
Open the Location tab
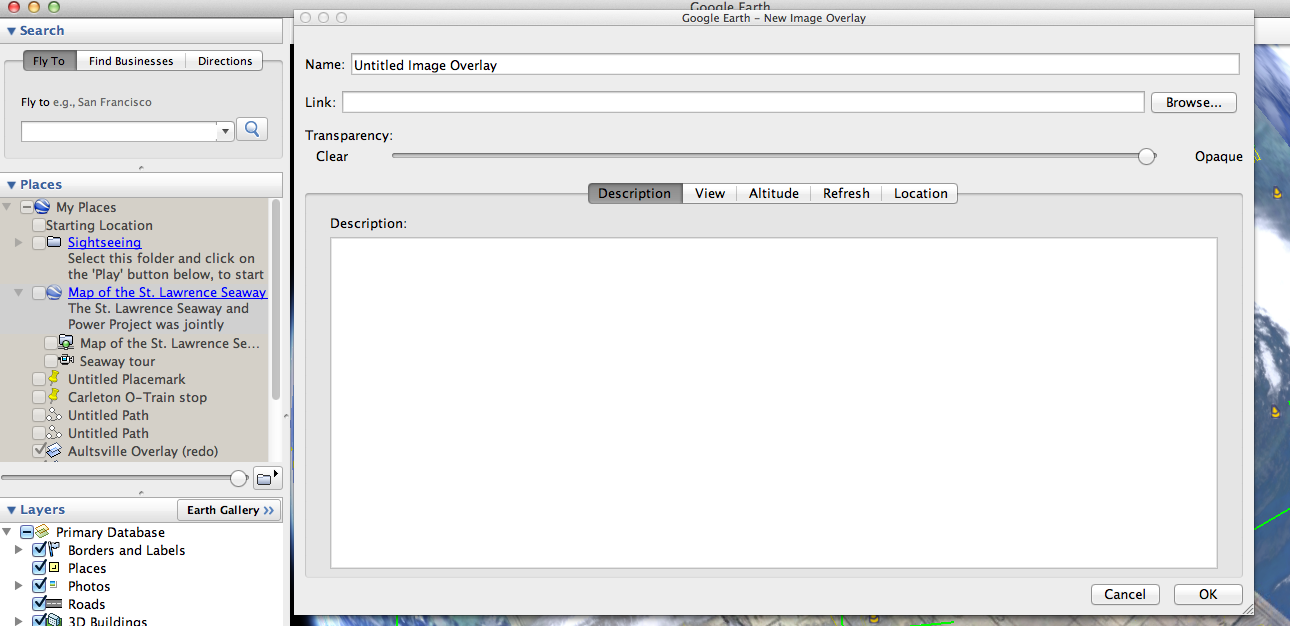[920, 193]
